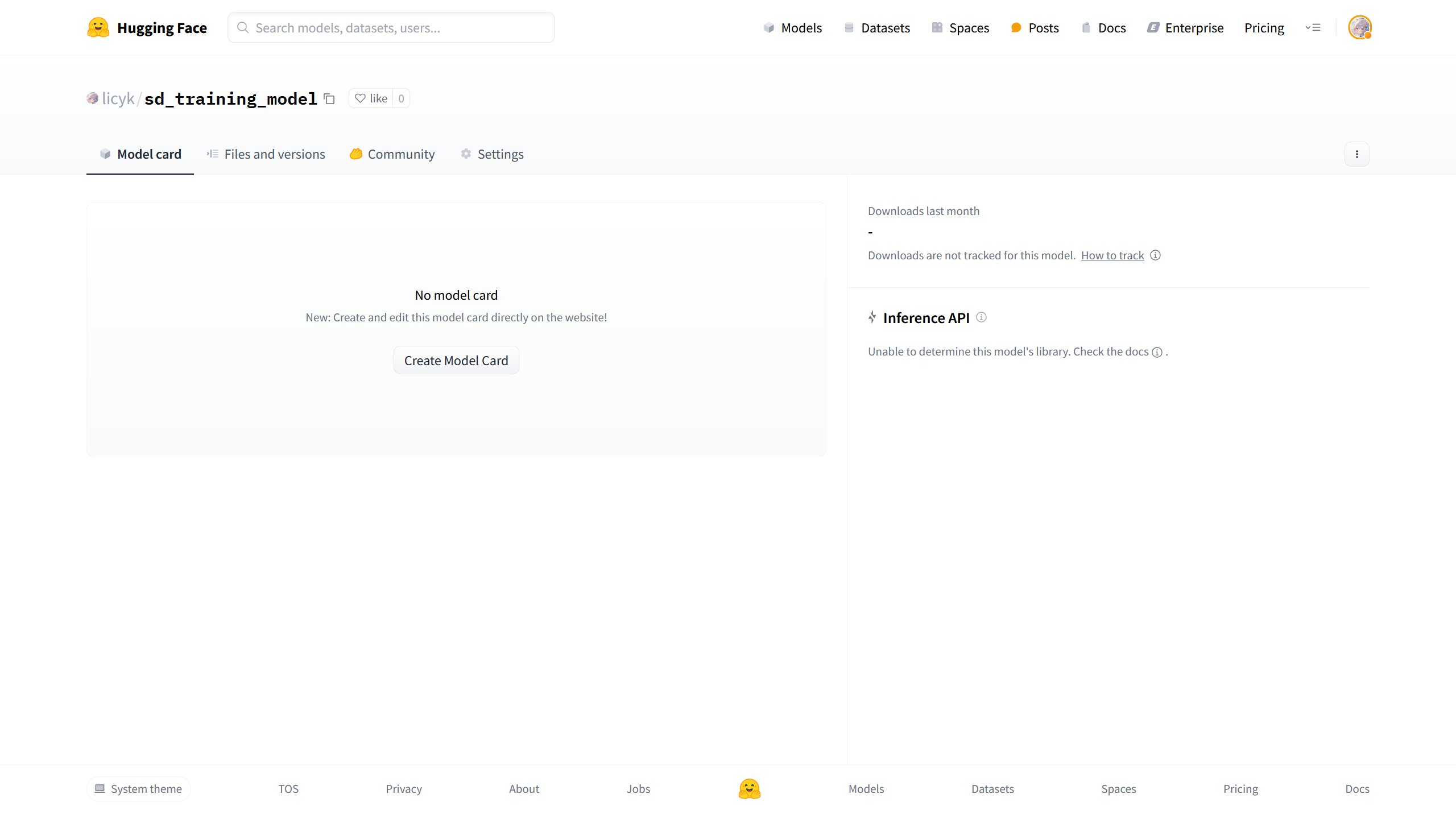
Task: Click info icon after Check the docs
Action: coord(1157,352)
